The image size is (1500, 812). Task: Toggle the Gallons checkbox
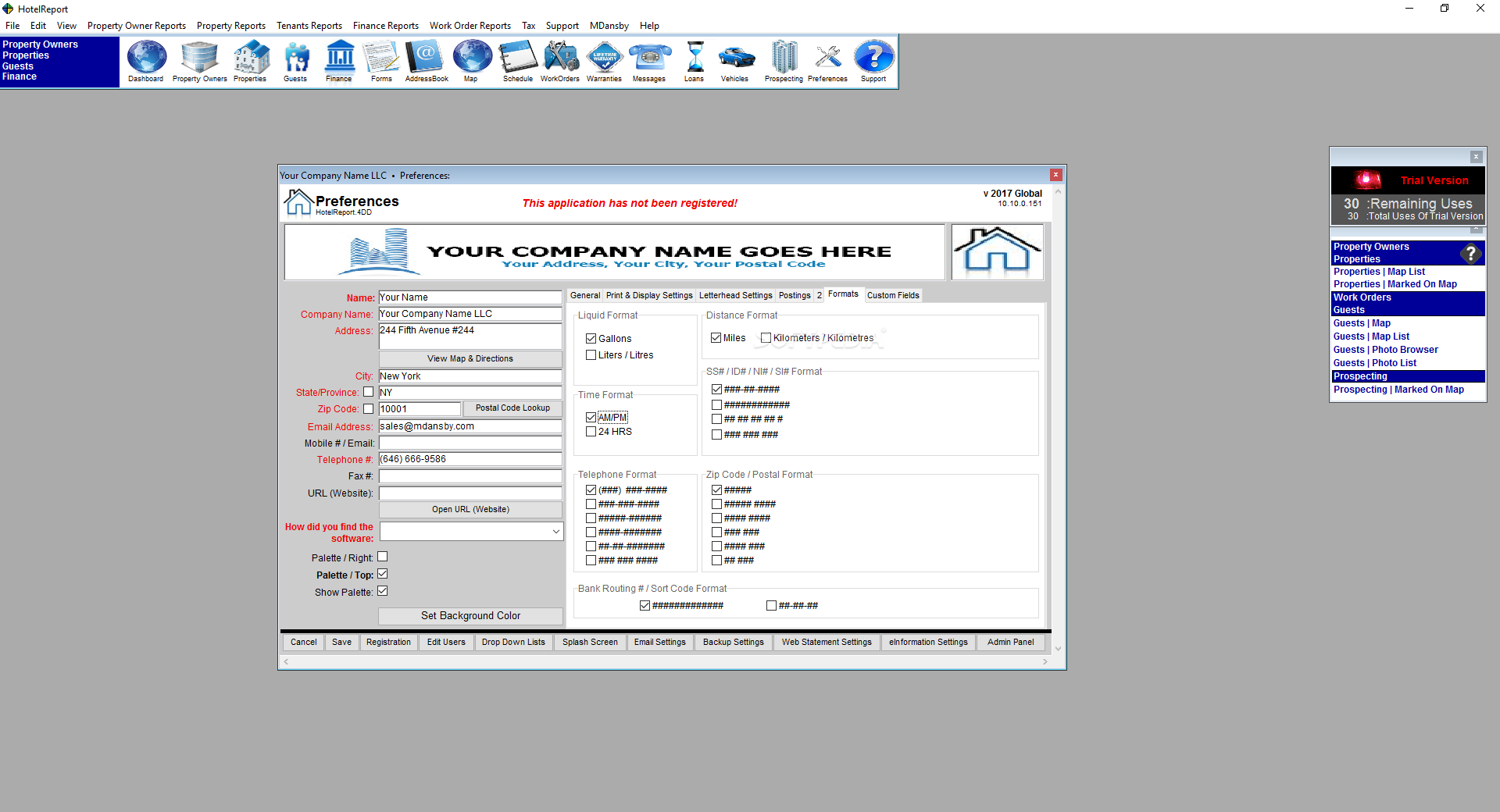(591, 339)
